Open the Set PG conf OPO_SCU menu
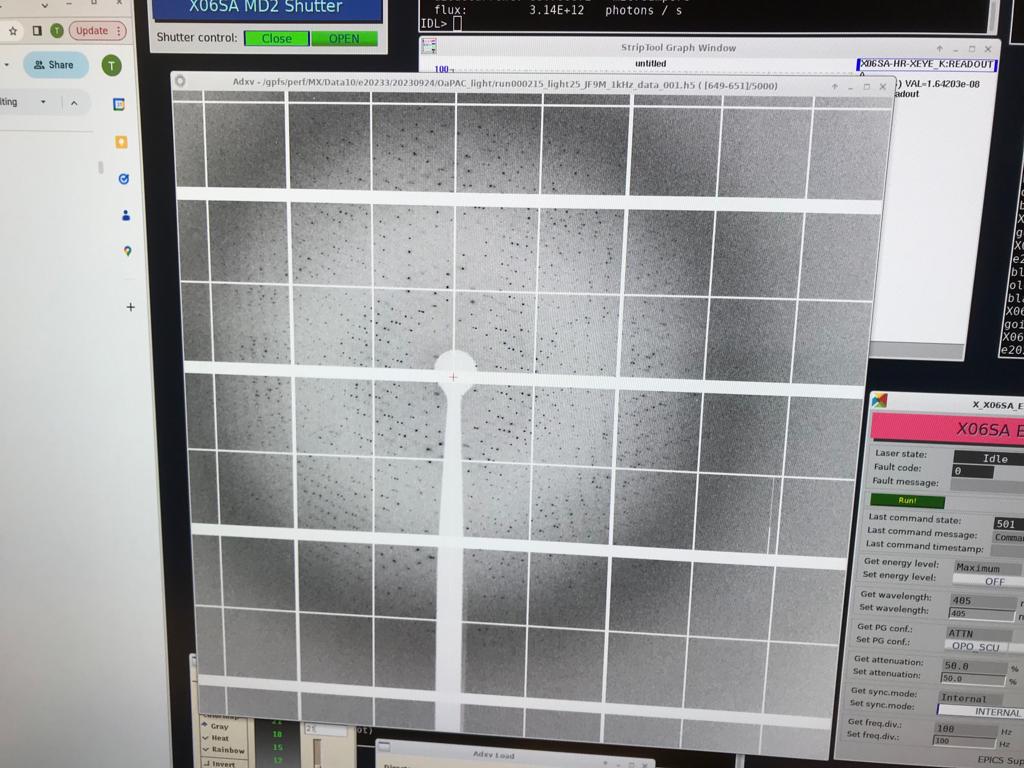 (976, 646)
